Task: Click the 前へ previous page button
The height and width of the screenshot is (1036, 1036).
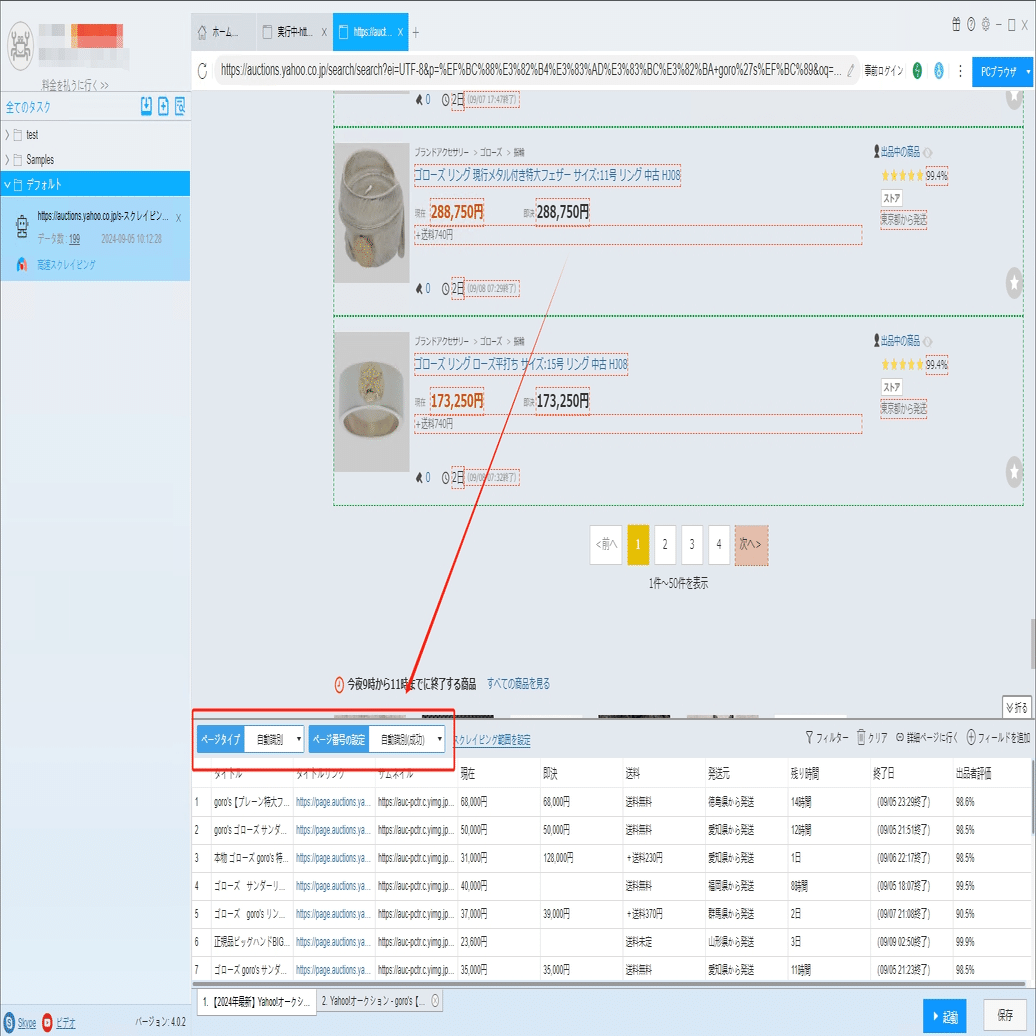Action: pyautogui.click(x=606, y=544)
